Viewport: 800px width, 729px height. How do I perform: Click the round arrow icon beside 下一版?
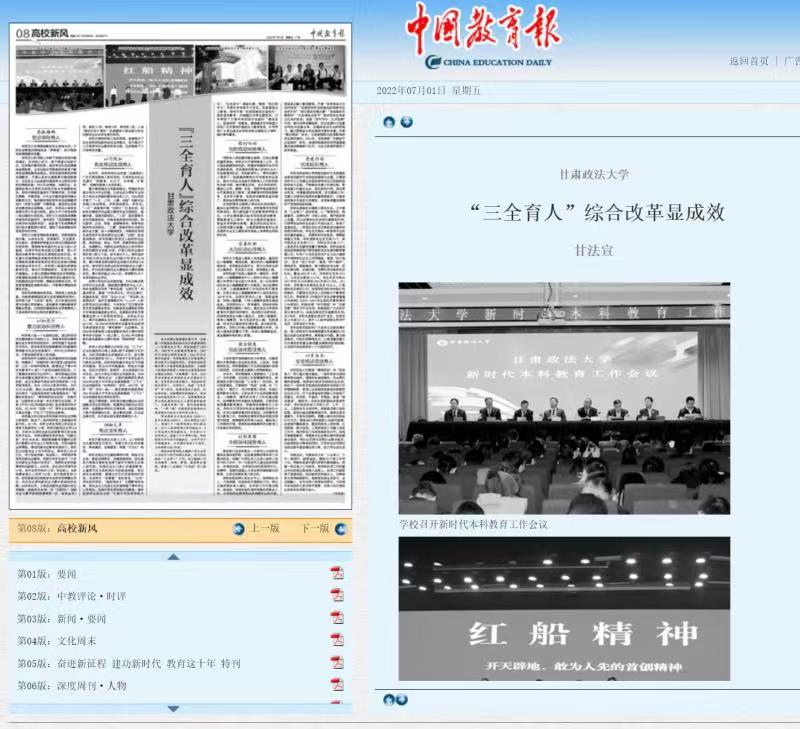click(341, 529)
